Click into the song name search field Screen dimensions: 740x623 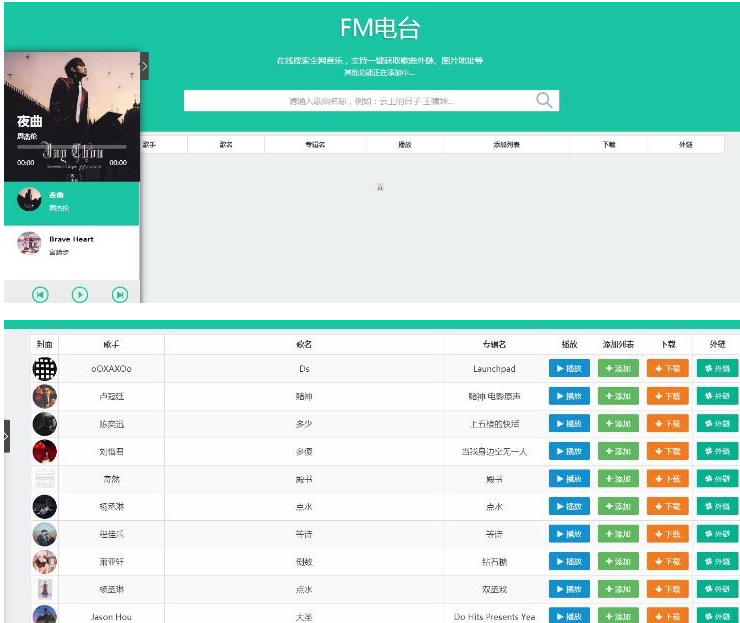coord(360,101)
